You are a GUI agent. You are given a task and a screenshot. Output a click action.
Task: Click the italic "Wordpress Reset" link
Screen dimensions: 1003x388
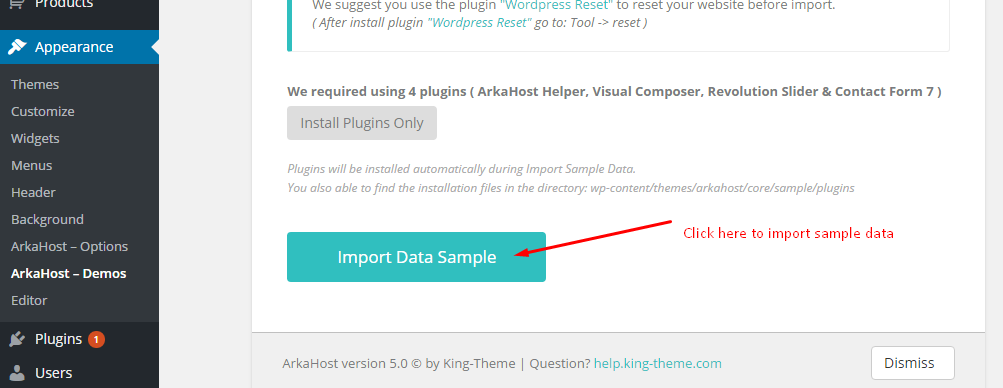pos(479,22)
